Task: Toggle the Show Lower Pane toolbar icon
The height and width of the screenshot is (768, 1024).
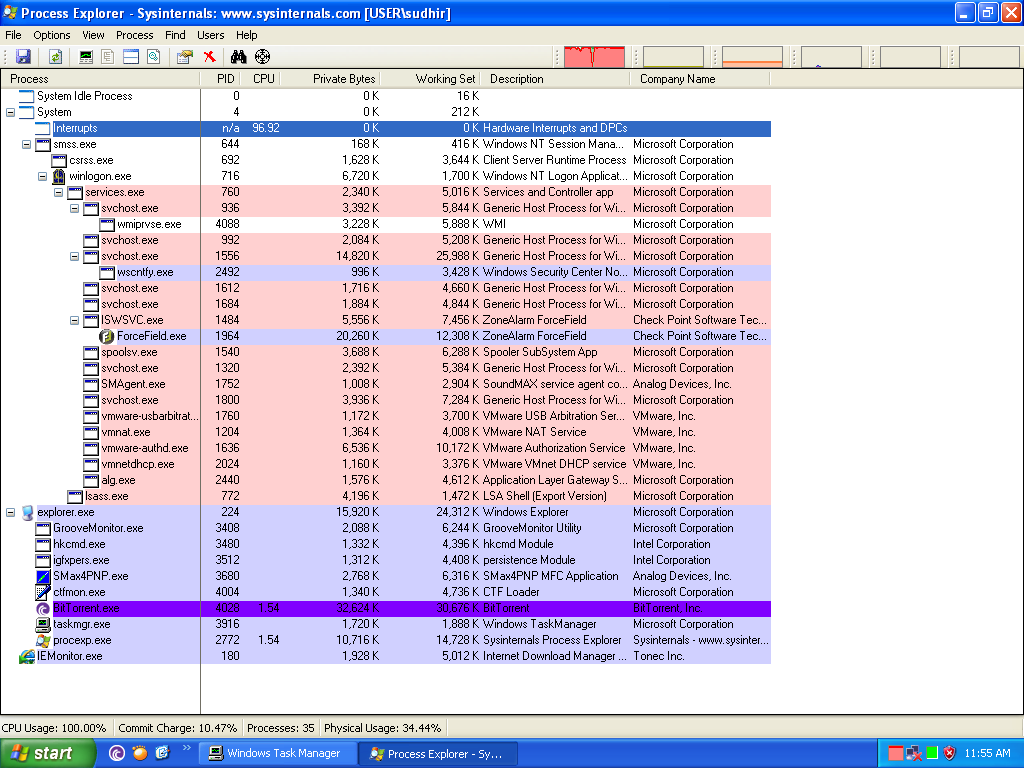Action: (131, 57)
